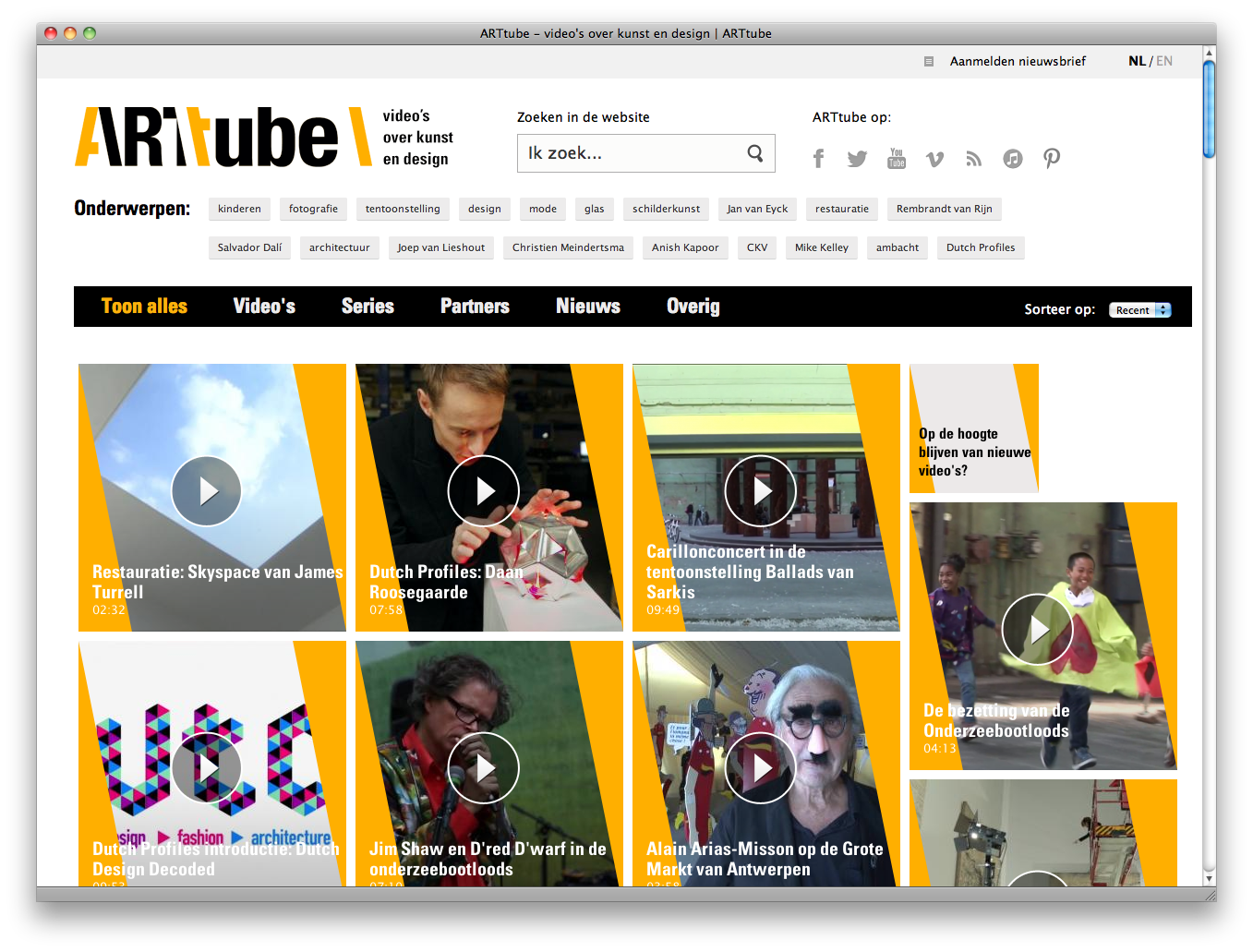Open ARTtube's Facebook page icon
Viewport: 1253px width, 952px height.
818,159
